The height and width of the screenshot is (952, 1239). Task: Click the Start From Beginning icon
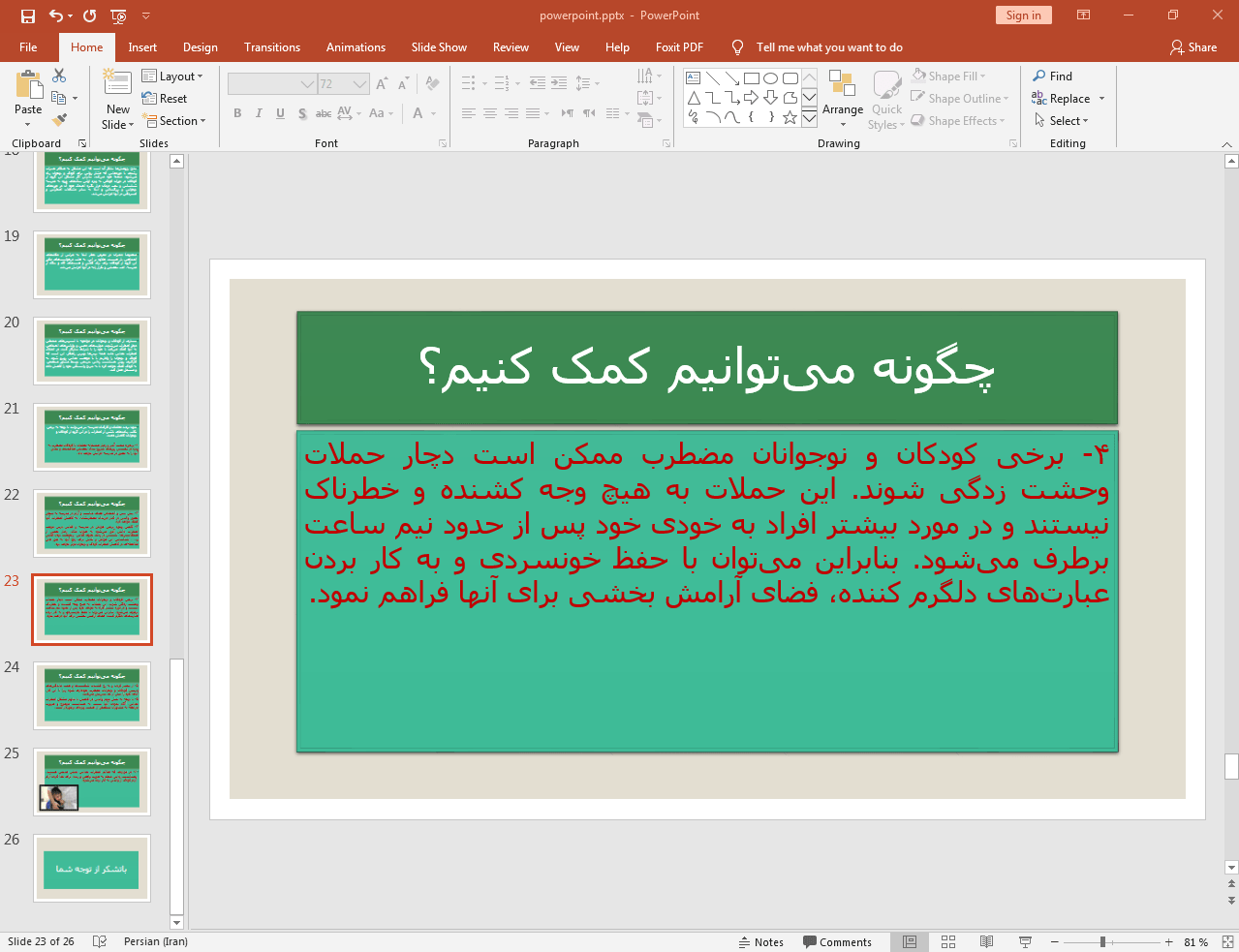pos(118,15)
